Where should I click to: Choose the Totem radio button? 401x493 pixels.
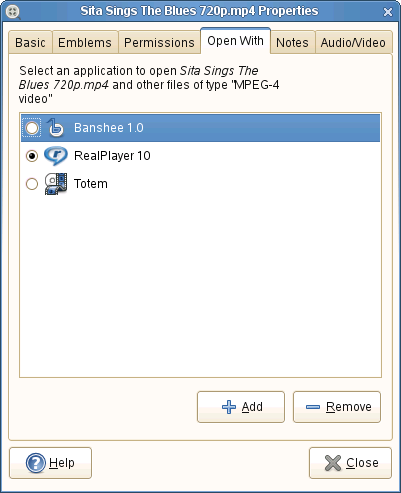point(32,184)
